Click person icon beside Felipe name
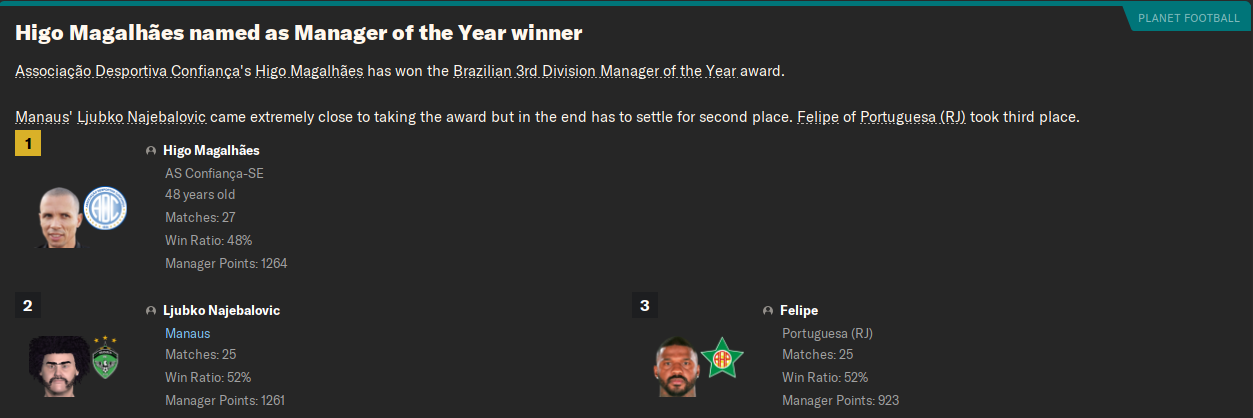This screenshot has height=418, width=1253. pyautogui.click(x=768, y=311)
